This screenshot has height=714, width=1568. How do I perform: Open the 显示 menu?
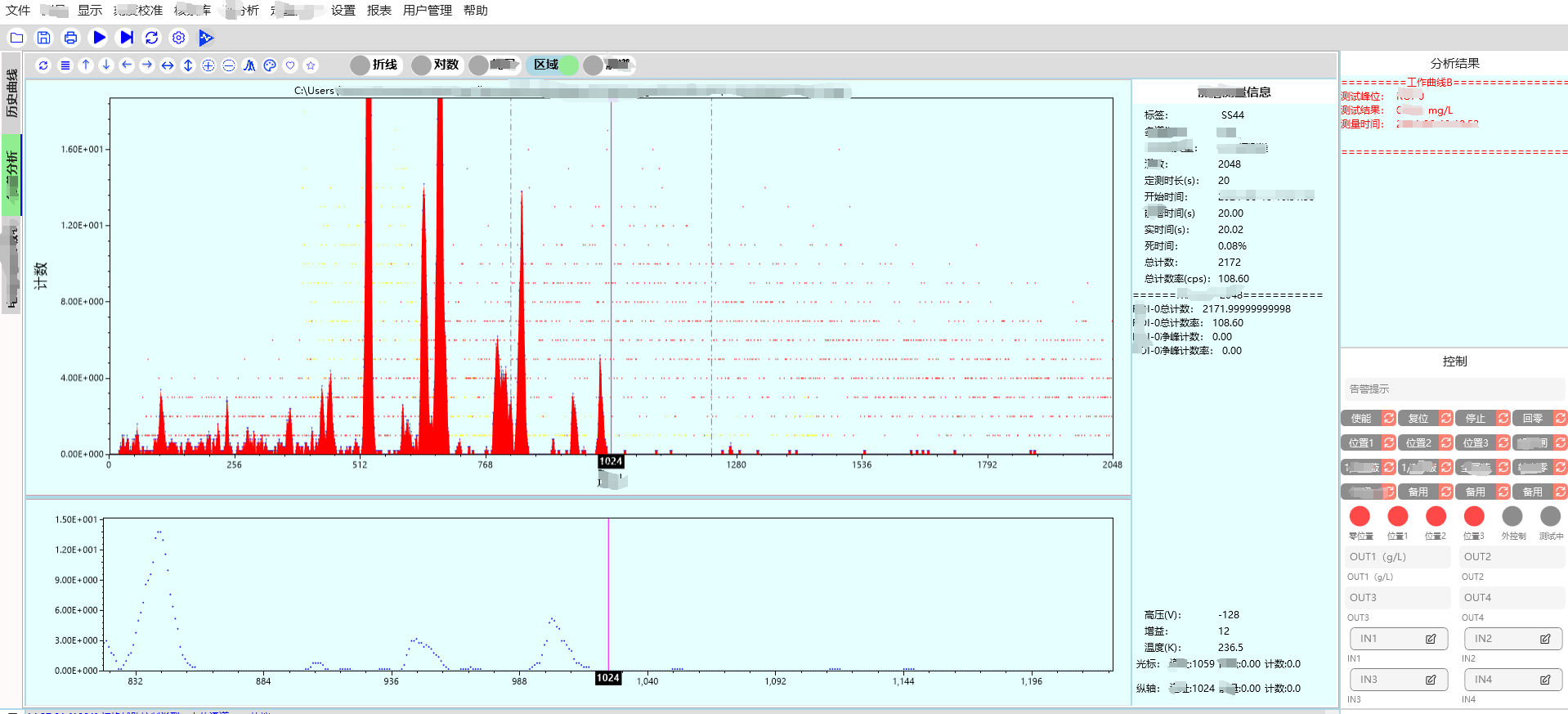pos(90,11)
